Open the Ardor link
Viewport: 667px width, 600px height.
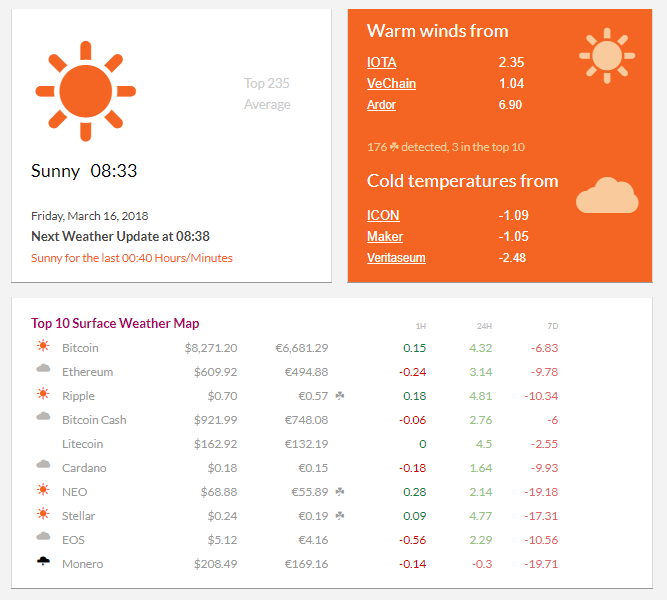[x=381, y=105]
